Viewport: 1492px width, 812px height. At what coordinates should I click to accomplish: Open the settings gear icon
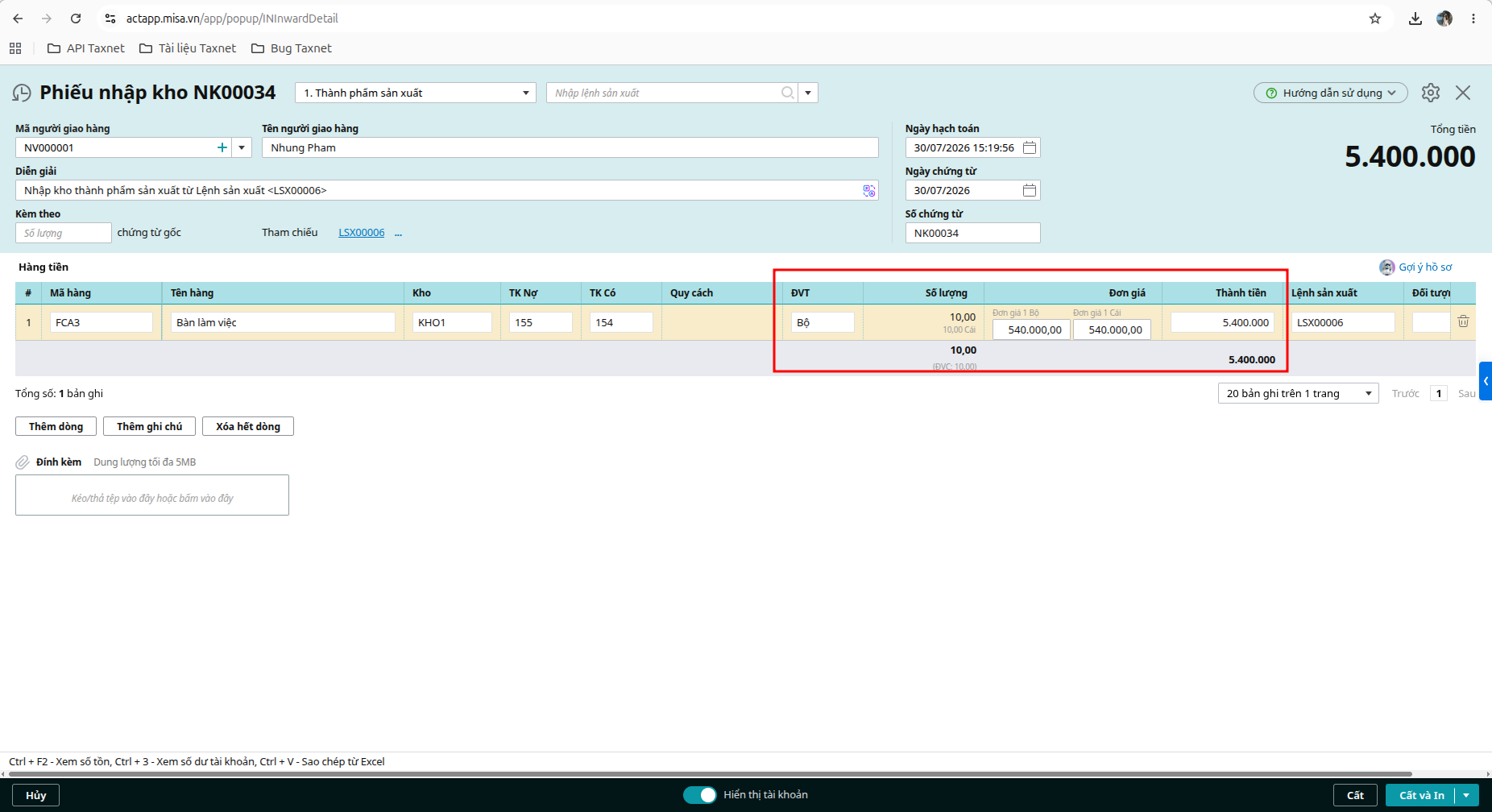(1431, 93)
